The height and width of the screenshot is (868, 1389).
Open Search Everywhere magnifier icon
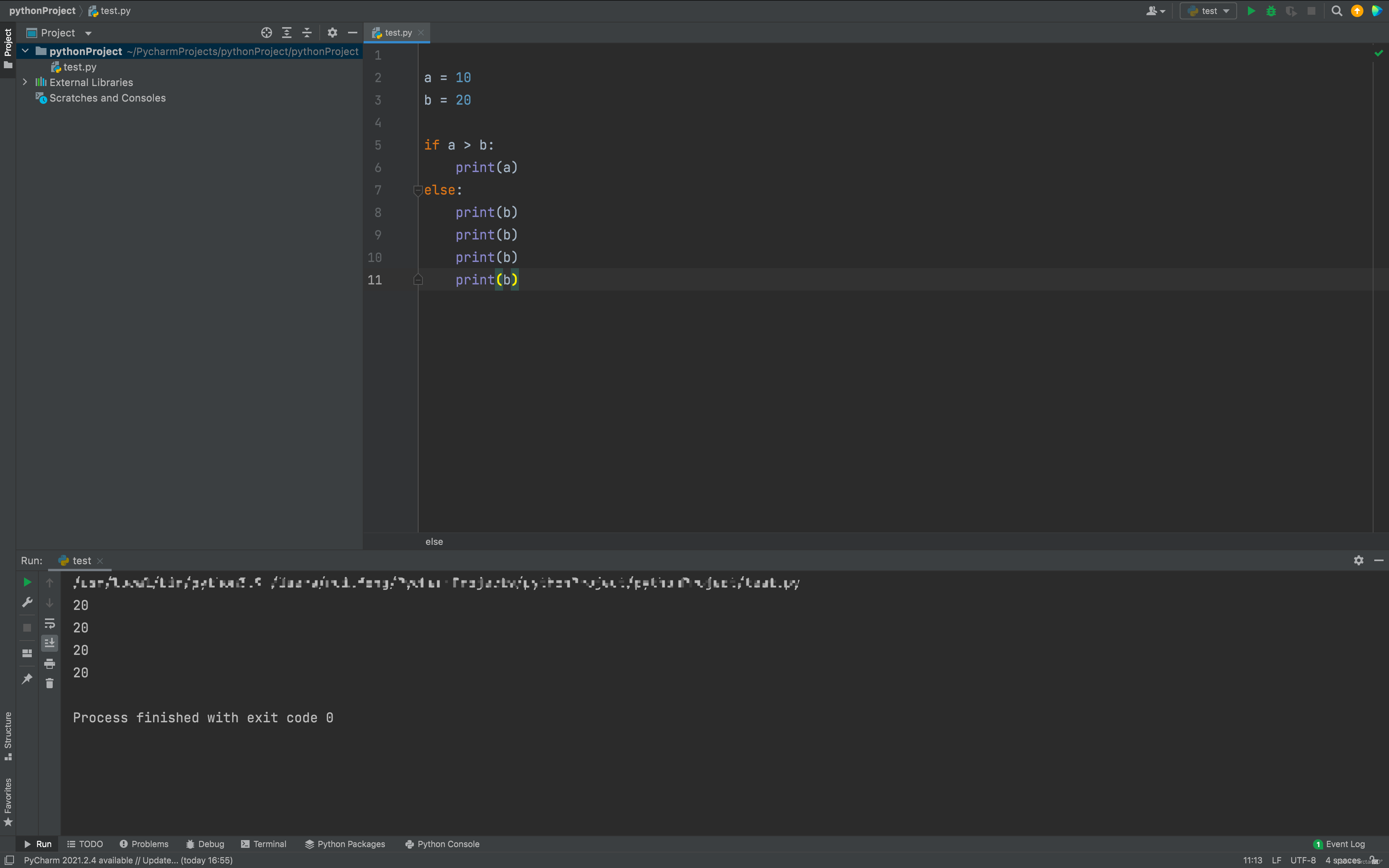click(1337, 11)
